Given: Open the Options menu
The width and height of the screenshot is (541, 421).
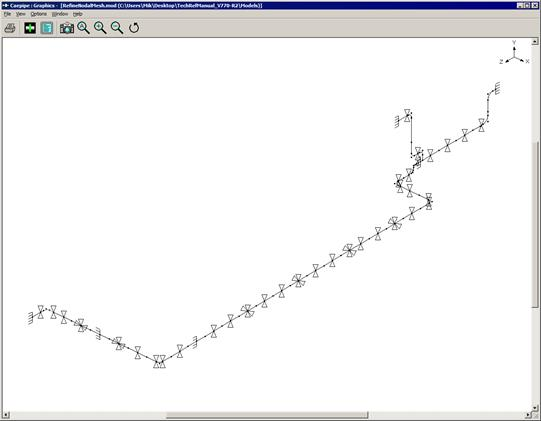Looking at the screenshot, I should [39, 14].
